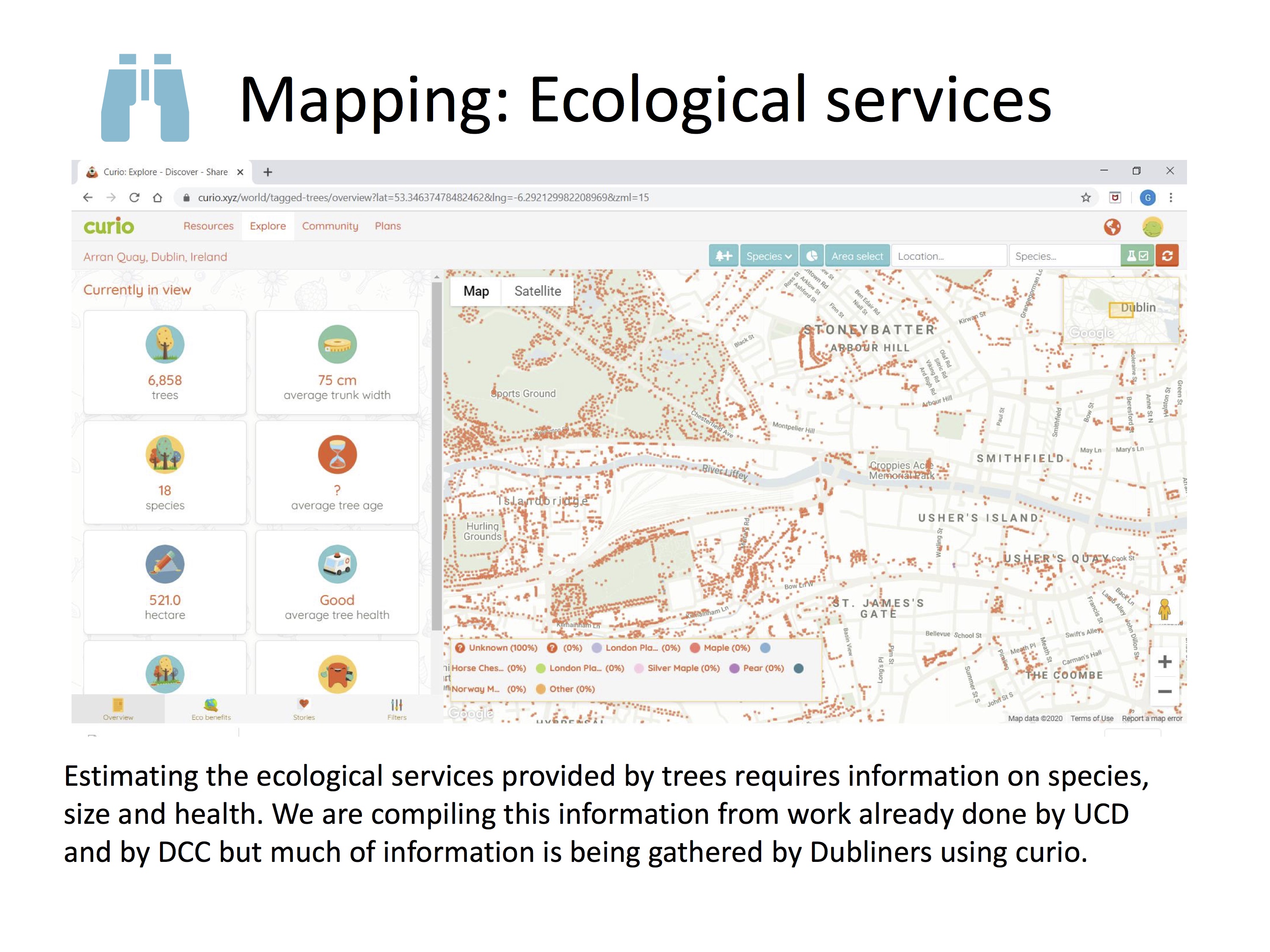1270x952 pixels.
Task: Open the Filters tab
Action: (397, 709)
